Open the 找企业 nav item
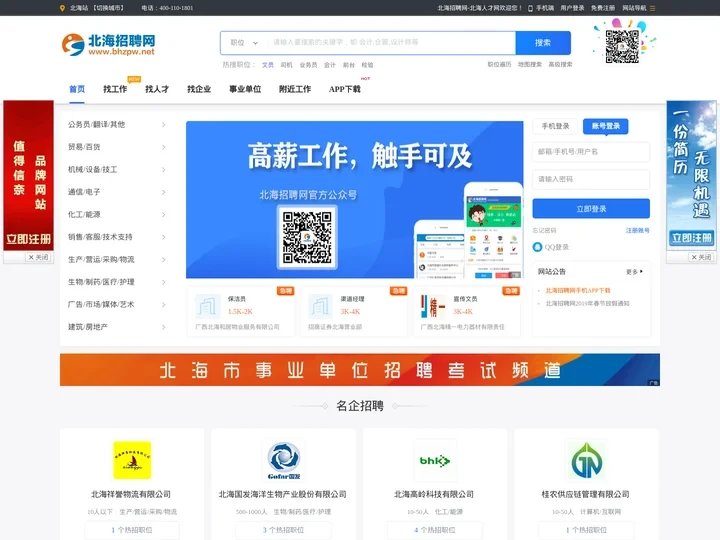The width and height of the screenshot is (720, 540). coord(199,89)
